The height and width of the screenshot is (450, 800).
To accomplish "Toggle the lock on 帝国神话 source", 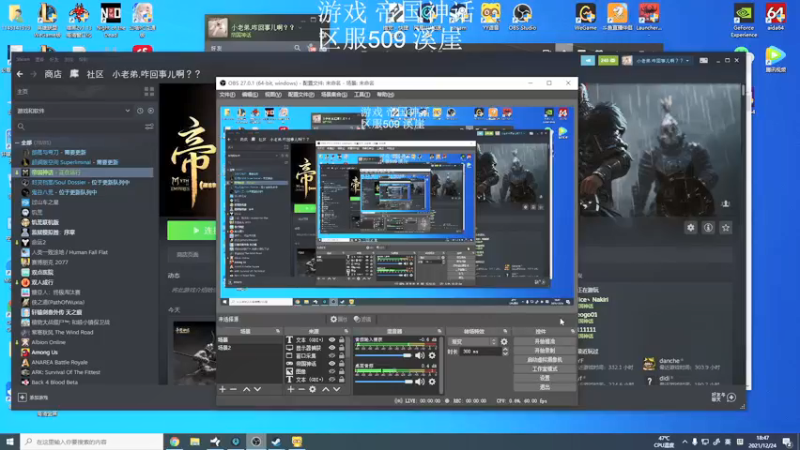I will coord(342,364).
